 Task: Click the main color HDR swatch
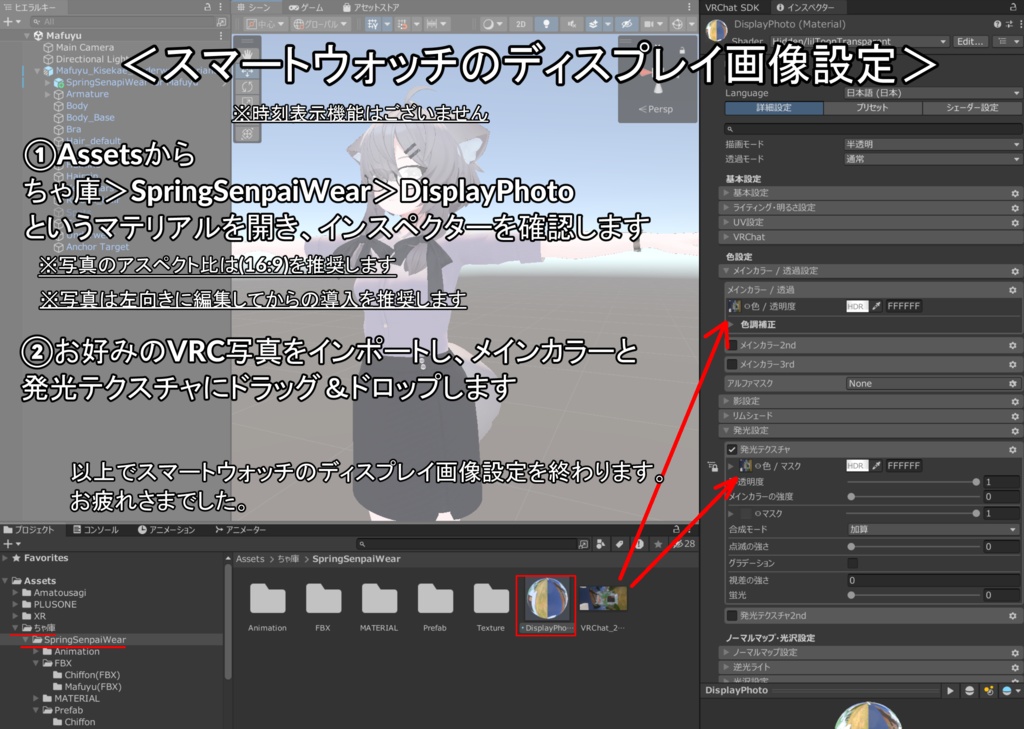(856, 306)
